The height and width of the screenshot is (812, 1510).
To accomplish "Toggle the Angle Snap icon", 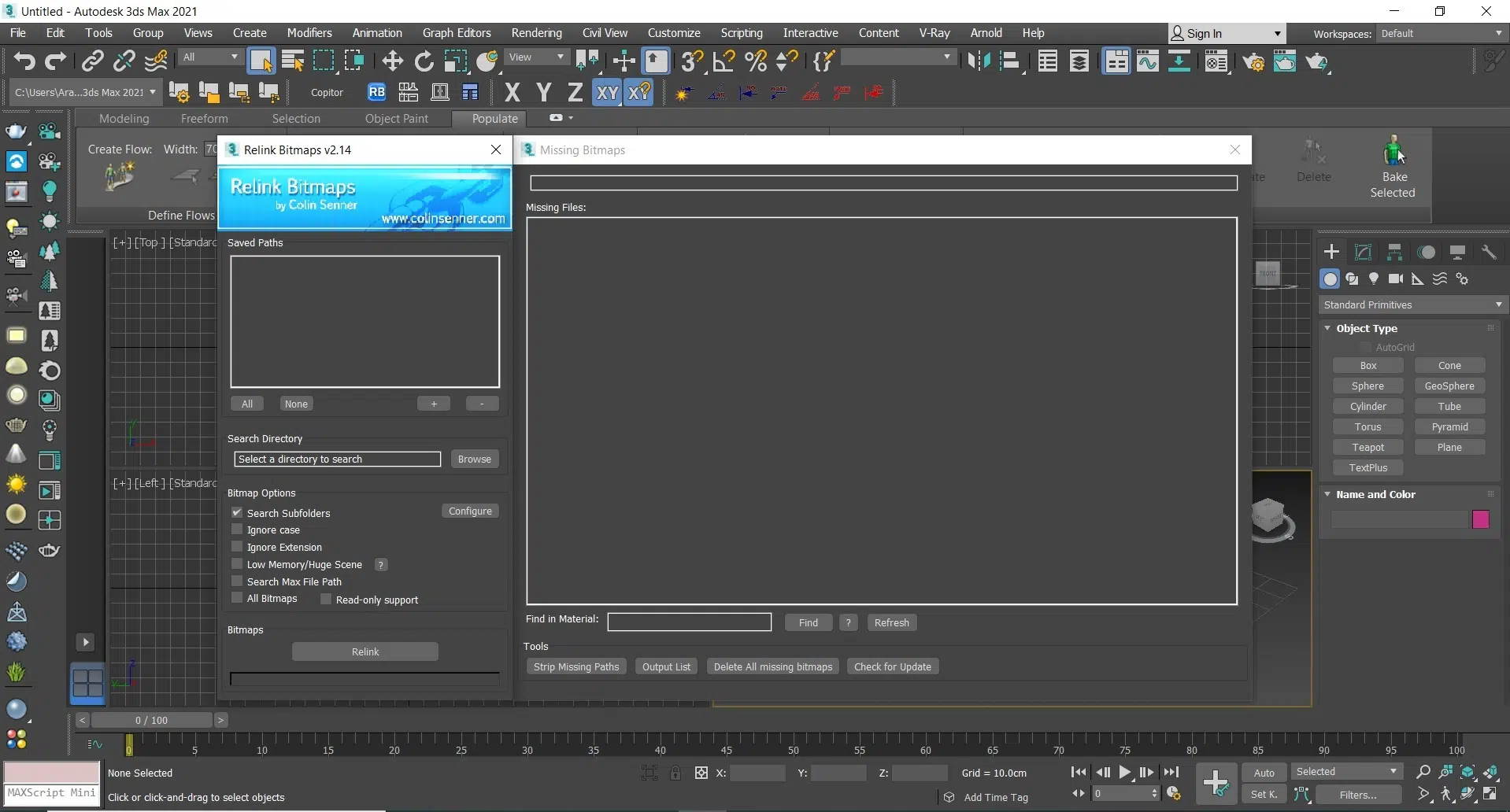I will [724, 61].
